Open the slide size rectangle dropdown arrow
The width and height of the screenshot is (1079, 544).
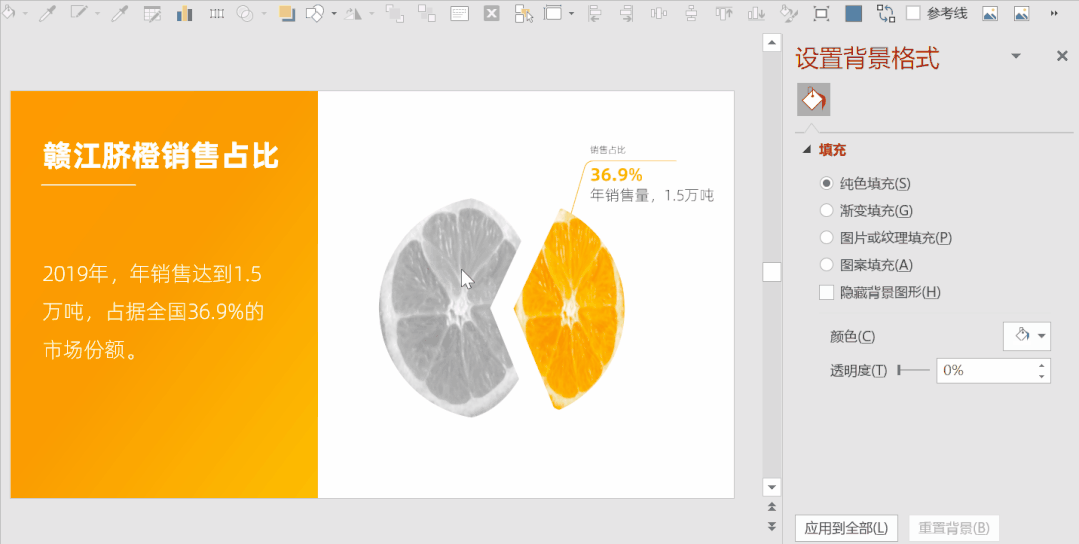pos(571,14)
